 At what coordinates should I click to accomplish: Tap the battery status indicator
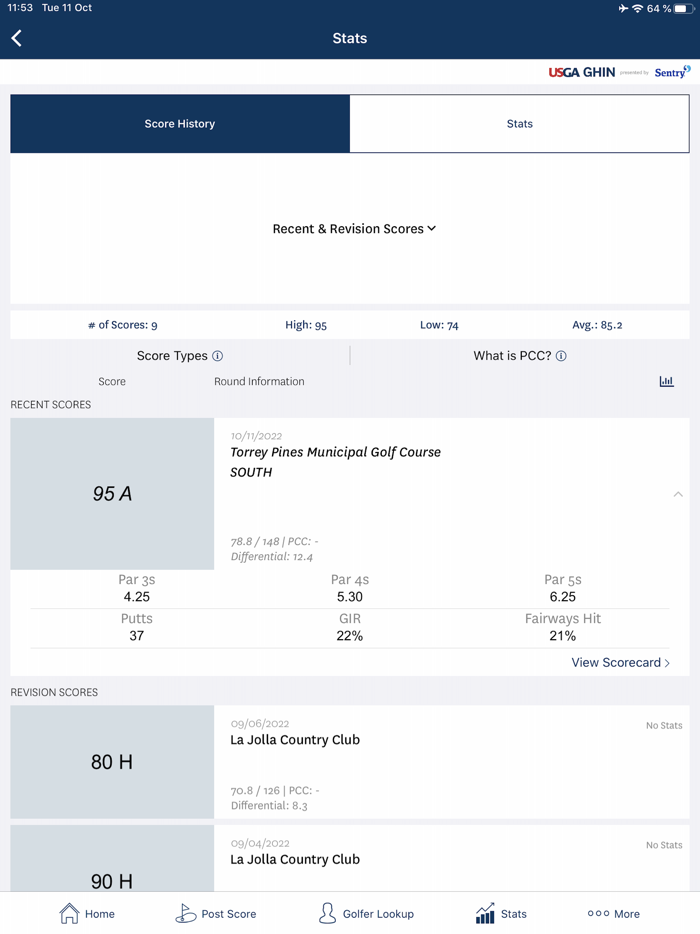pyautogui.click(x=684, y=8)
